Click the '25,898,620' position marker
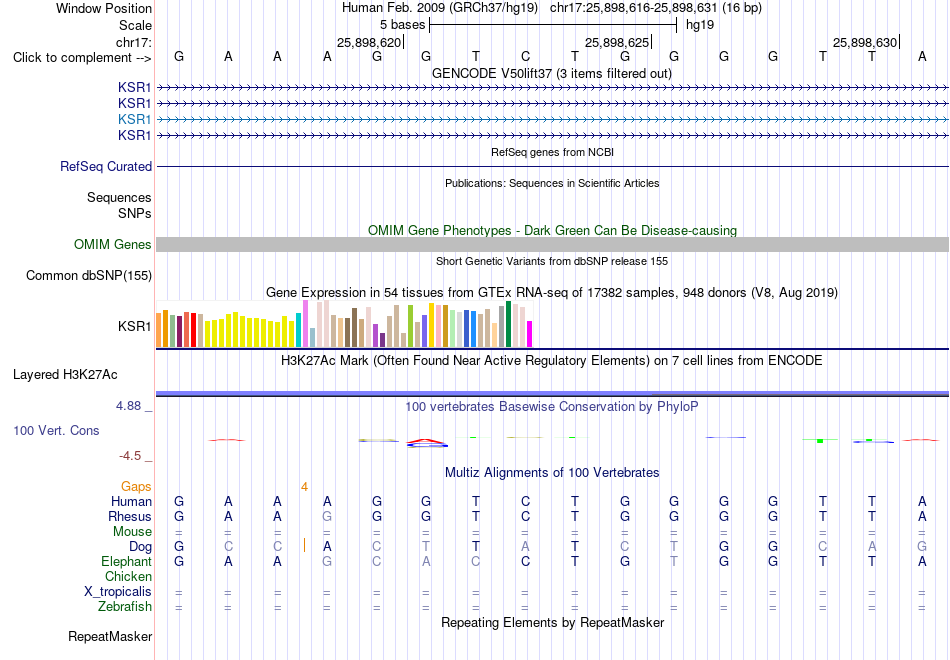950x660 pixels. 369,42
